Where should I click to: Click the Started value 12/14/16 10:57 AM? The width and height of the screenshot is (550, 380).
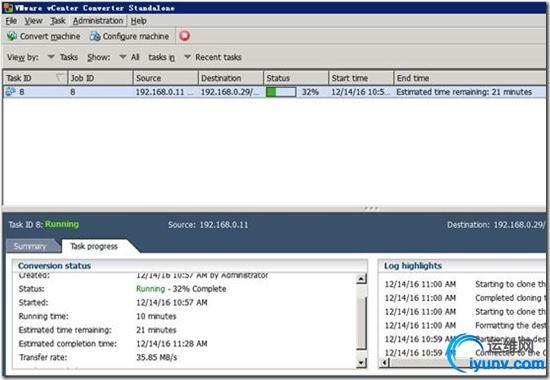[172, 302]
